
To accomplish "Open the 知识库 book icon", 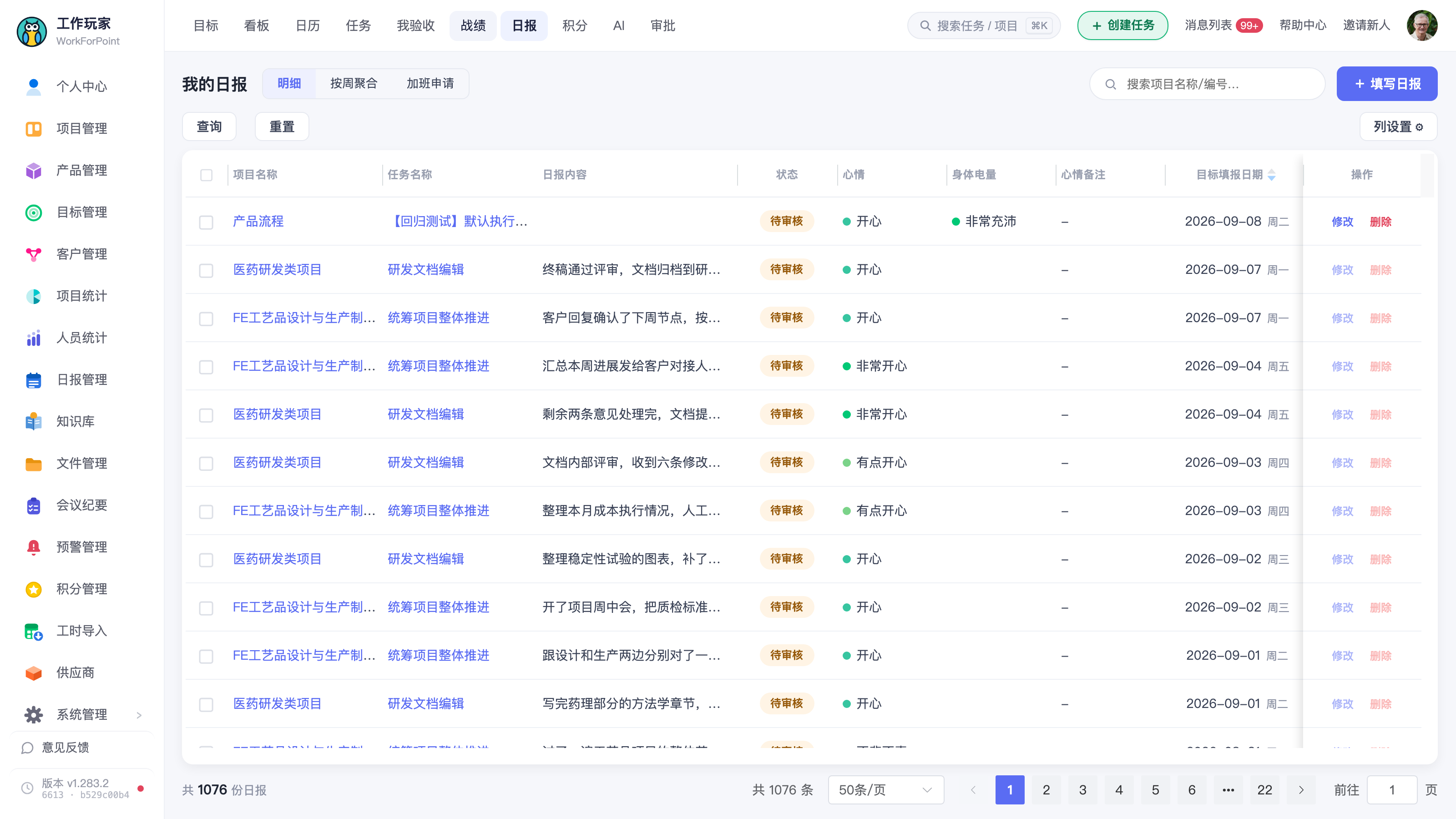I will click(x=33, y=421).
